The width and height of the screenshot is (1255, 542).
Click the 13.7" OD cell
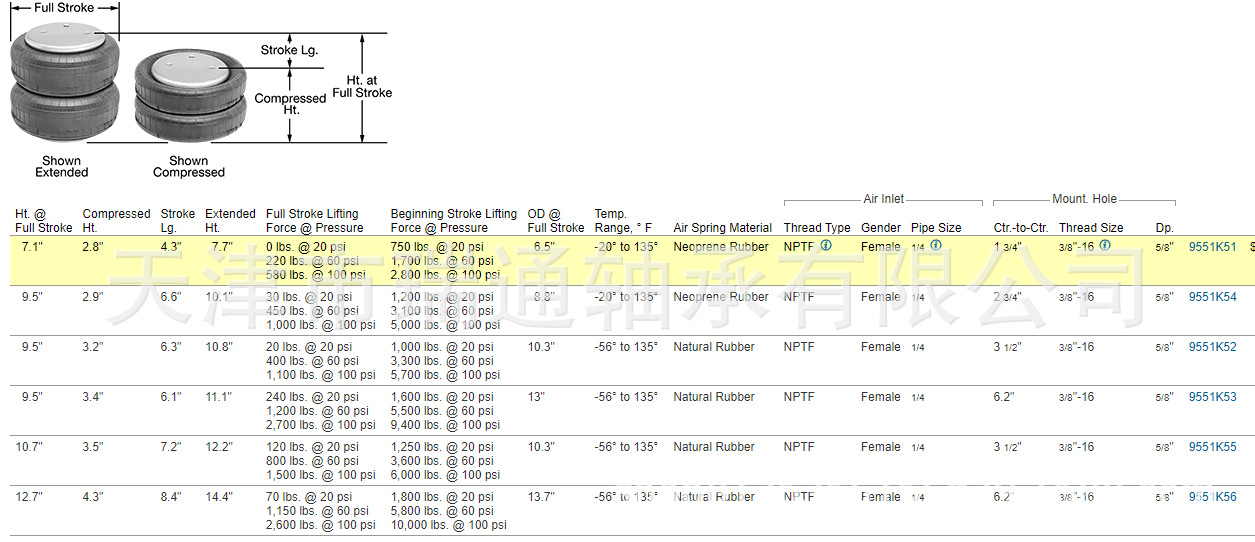(541, 497)
